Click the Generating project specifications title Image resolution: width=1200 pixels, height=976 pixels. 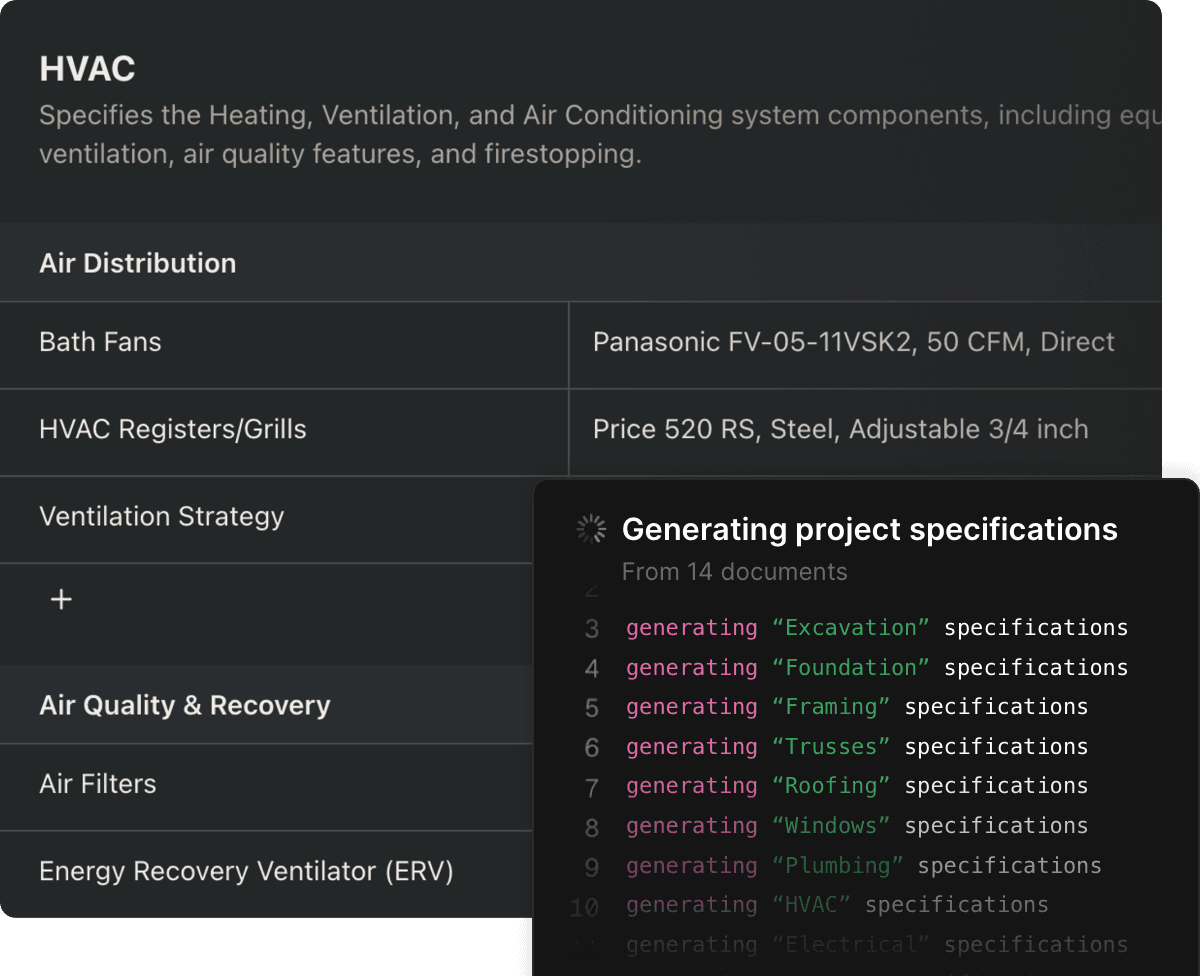tap(870, 530)
